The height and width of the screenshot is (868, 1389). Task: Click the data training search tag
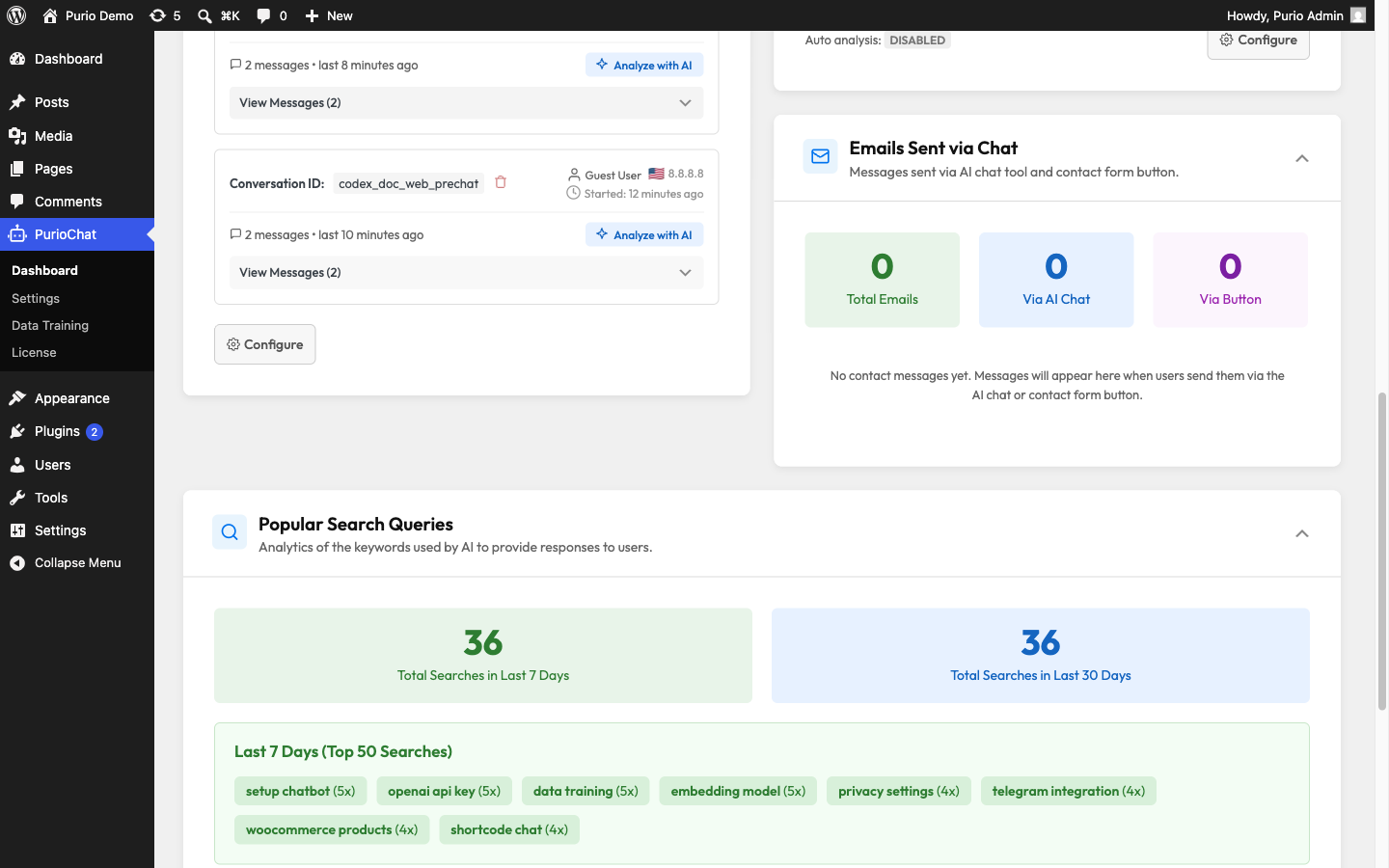coord(586,791)
